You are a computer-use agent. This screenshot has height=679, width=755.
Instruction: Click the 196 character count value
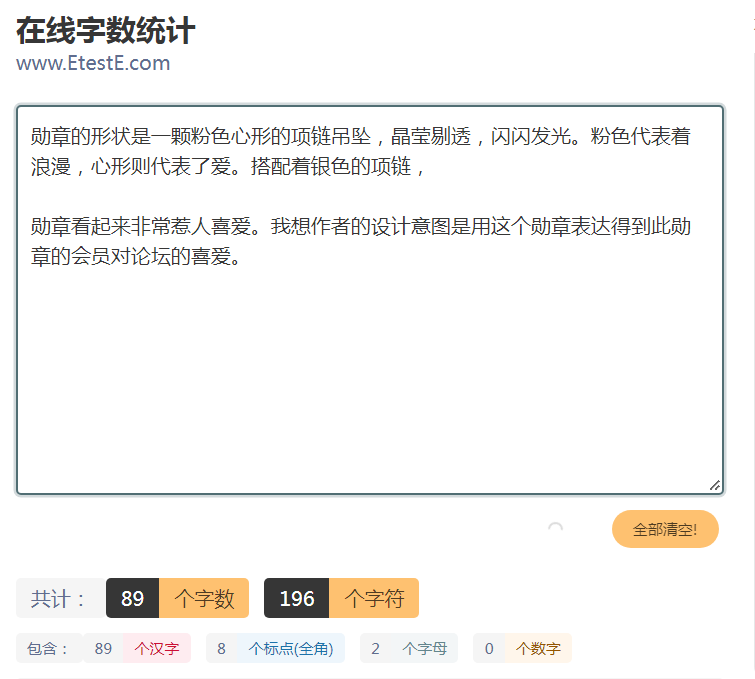point(297,598)
